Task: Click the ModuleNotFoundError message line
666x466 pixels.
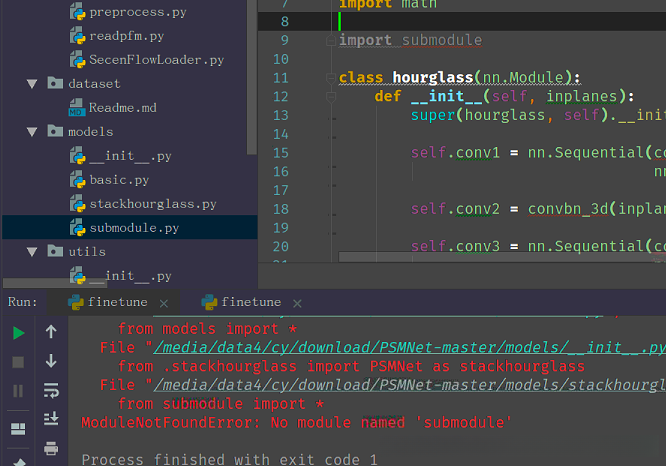Action: pyautogui.click(x=296, y=423)
